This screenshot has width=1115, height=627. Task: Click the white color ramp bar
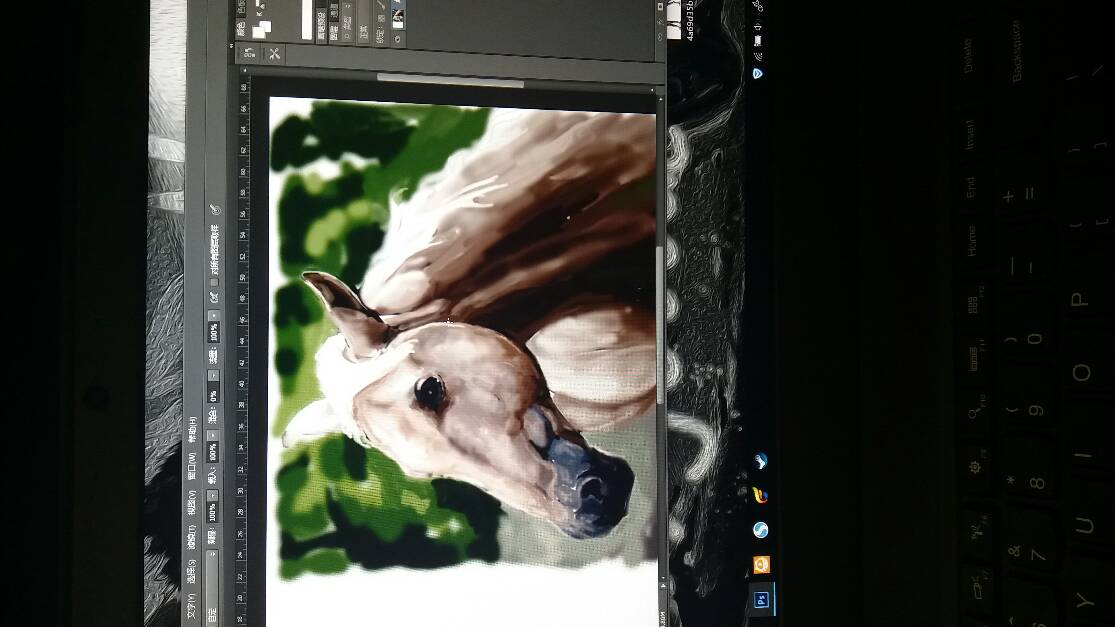(x=306, y=19)
